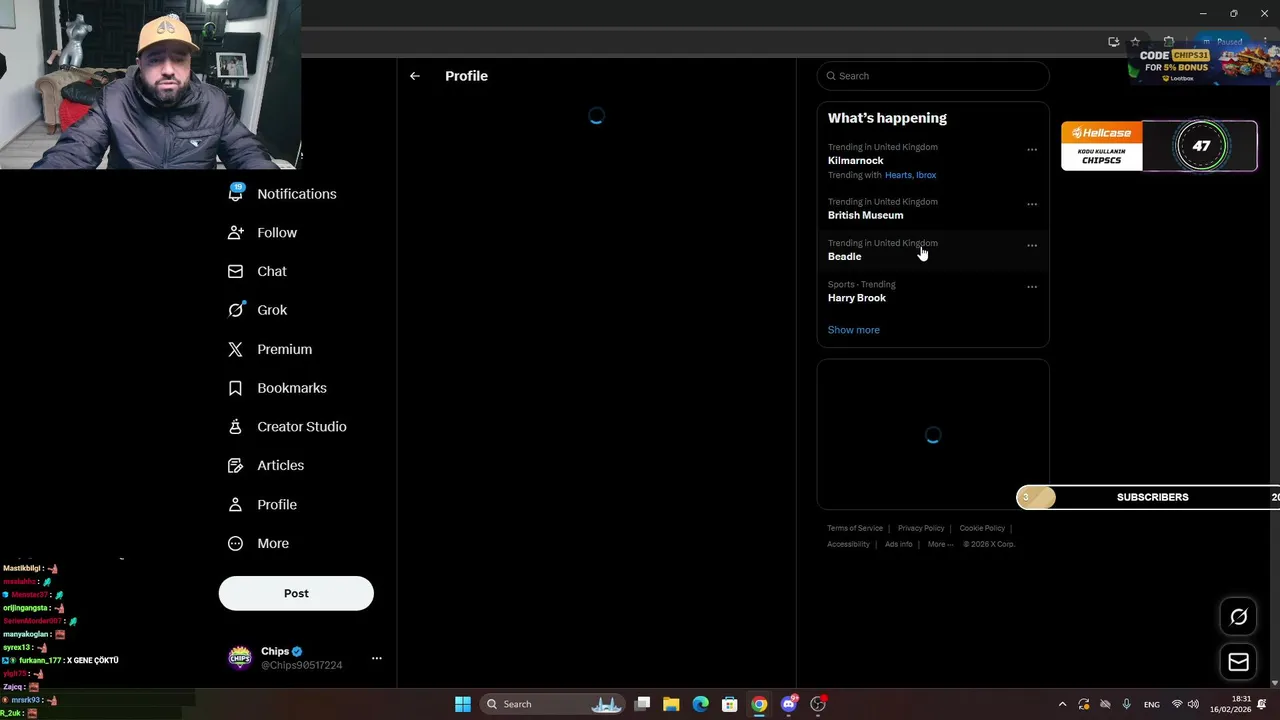Viewport: 1280px width, 720px height.
Task: Bookmark page with browser star icon
Action: 1135,42
